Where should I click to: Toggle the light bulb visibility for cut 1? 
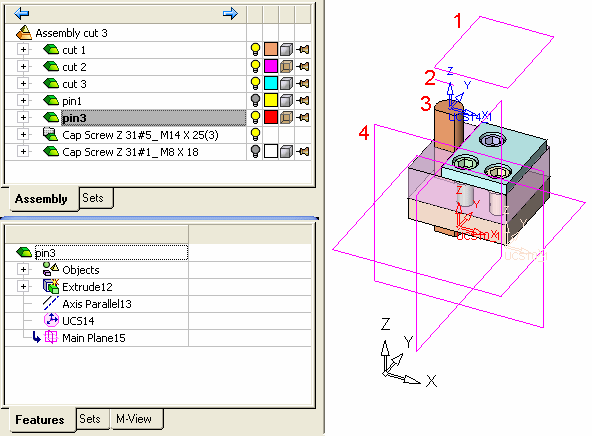point(256,49)
